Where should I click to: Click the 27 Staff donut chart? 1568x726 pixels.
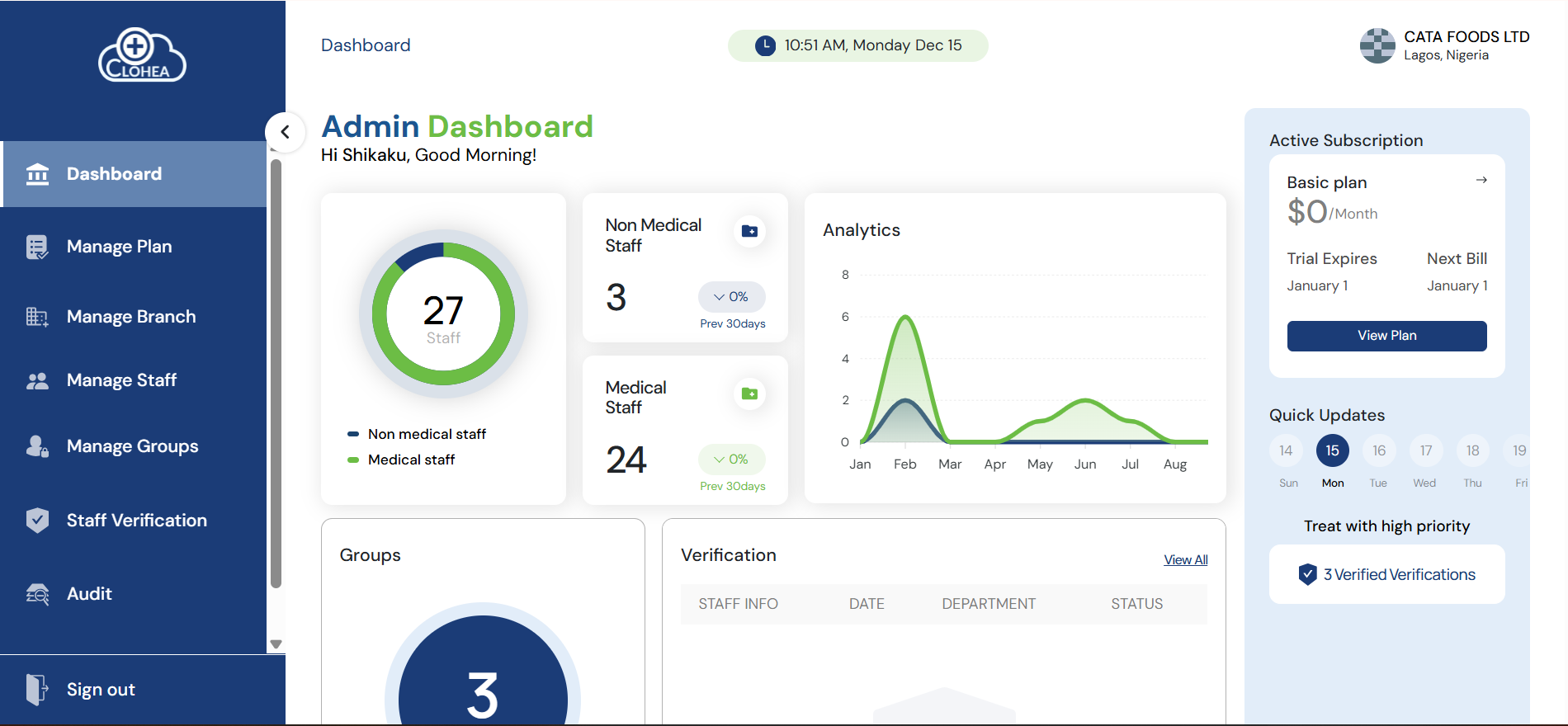[x=443, y=314]
